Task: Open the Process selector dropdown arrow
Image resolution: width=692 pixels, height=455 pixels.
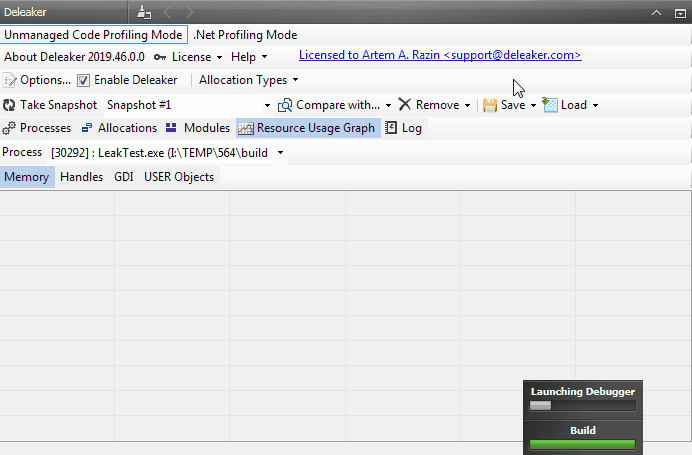Action: tap(280, 153)
